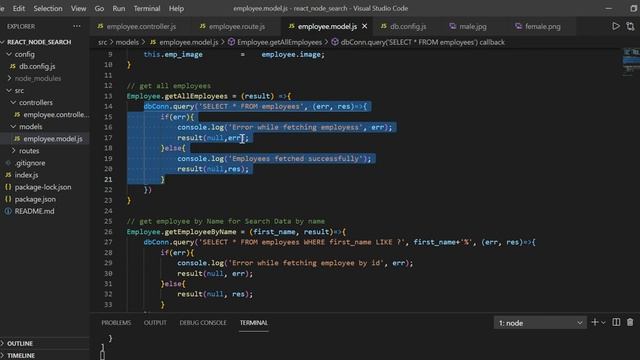Open Explorer more actions ellipsis
The image size is (640, 360).
[77, 26]
